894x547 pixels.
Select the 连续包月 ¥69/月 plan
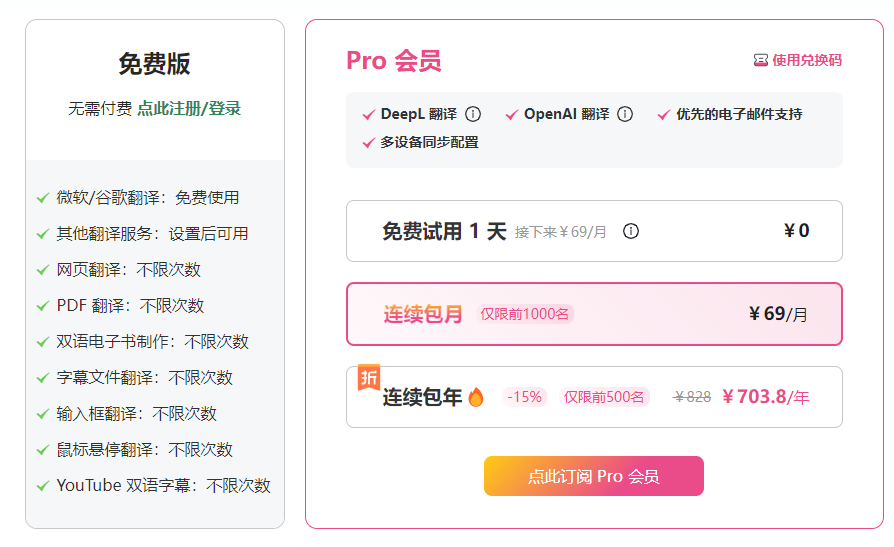coord(594,314)
